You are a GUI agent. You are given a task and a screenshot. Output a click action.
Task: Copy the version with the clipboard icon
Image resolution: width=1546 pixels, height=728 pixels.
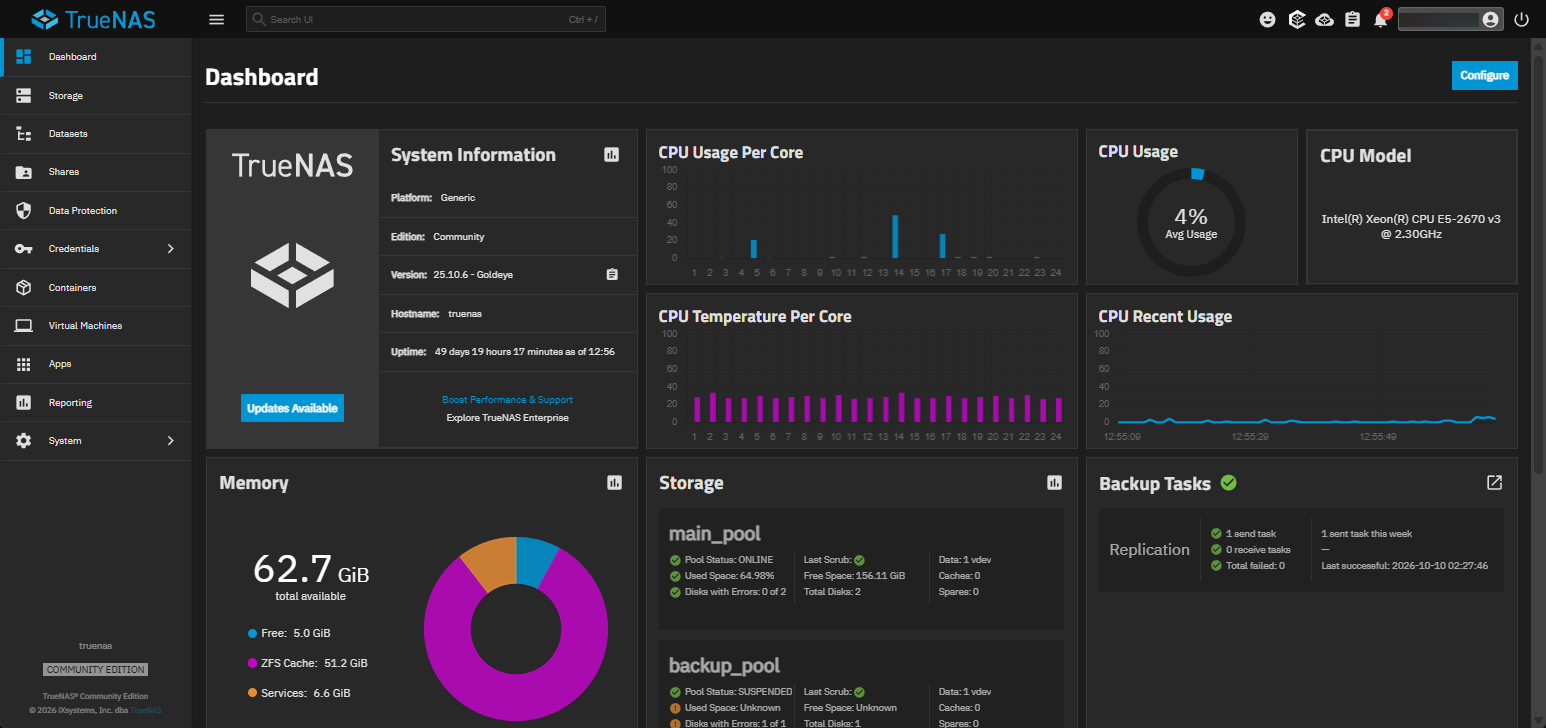pos(612,274)
